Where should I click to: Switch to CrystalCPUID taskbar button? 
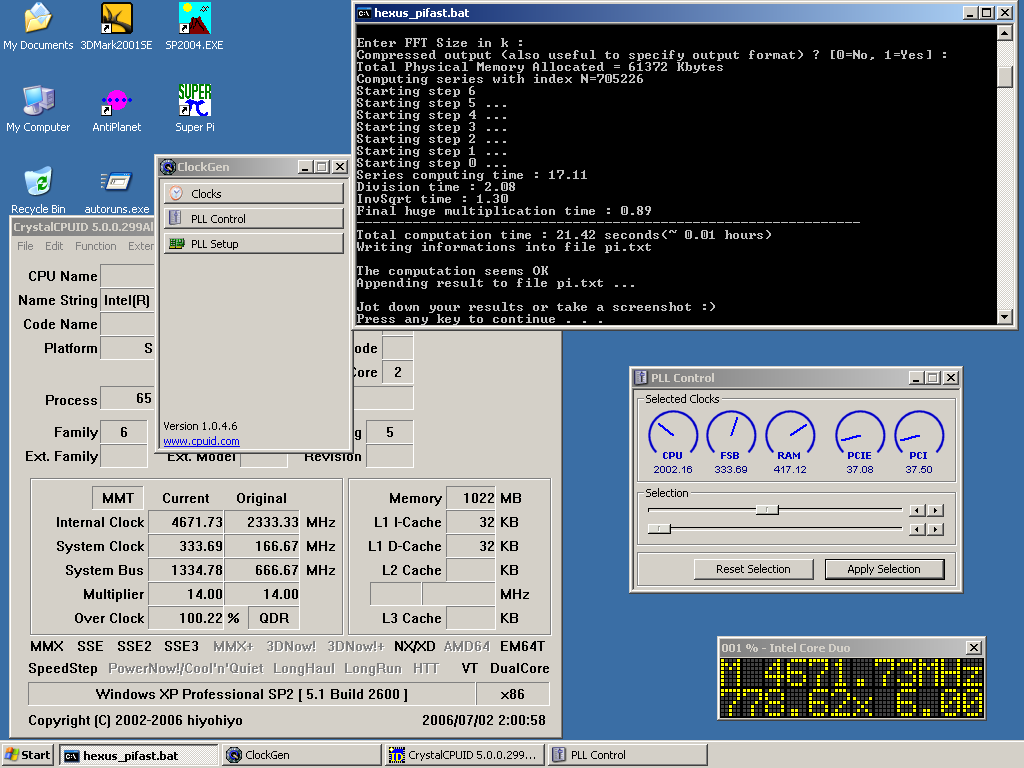464,756
